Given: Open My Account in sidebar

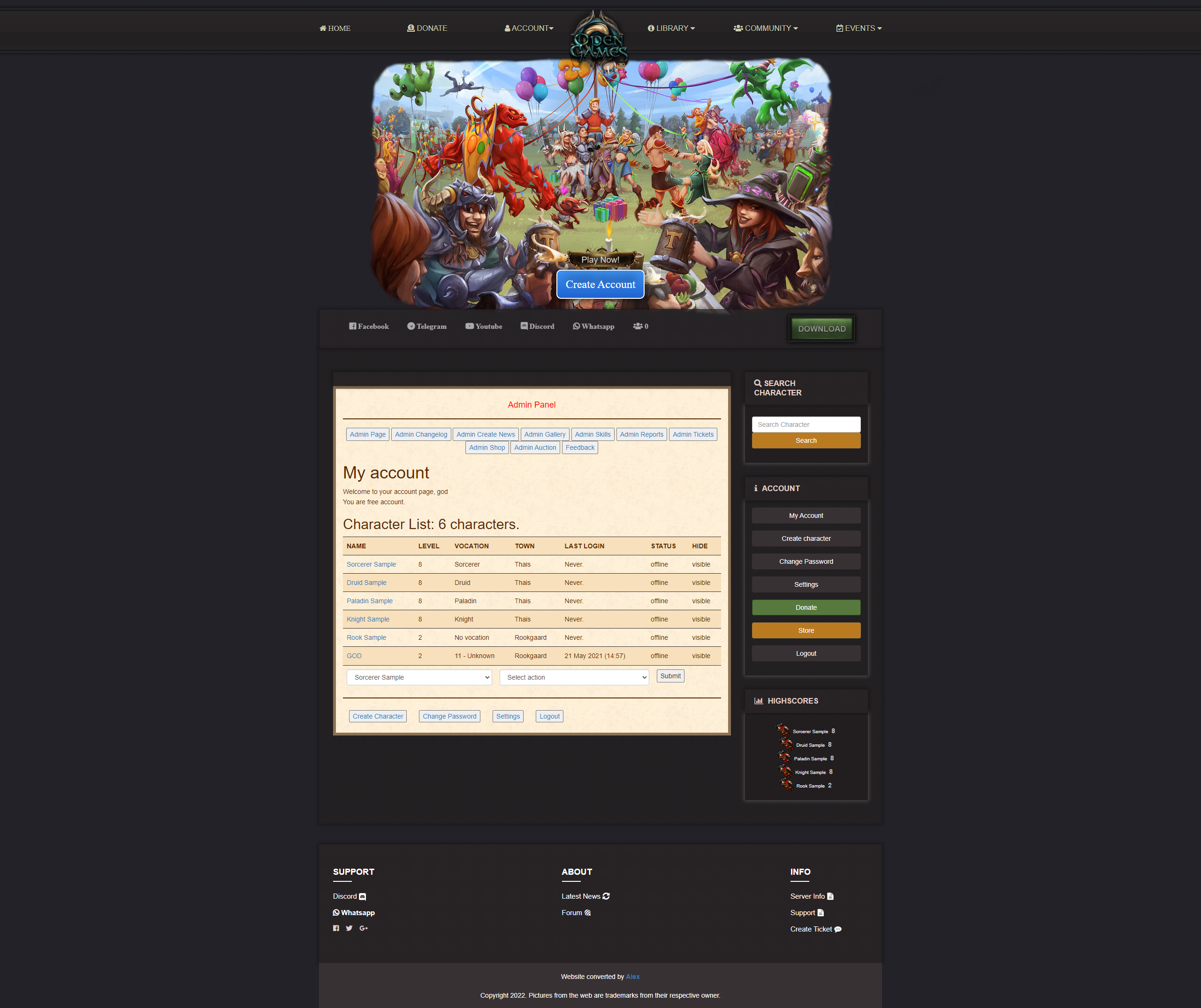Looking at the screenshot, I should pos(806,515).
